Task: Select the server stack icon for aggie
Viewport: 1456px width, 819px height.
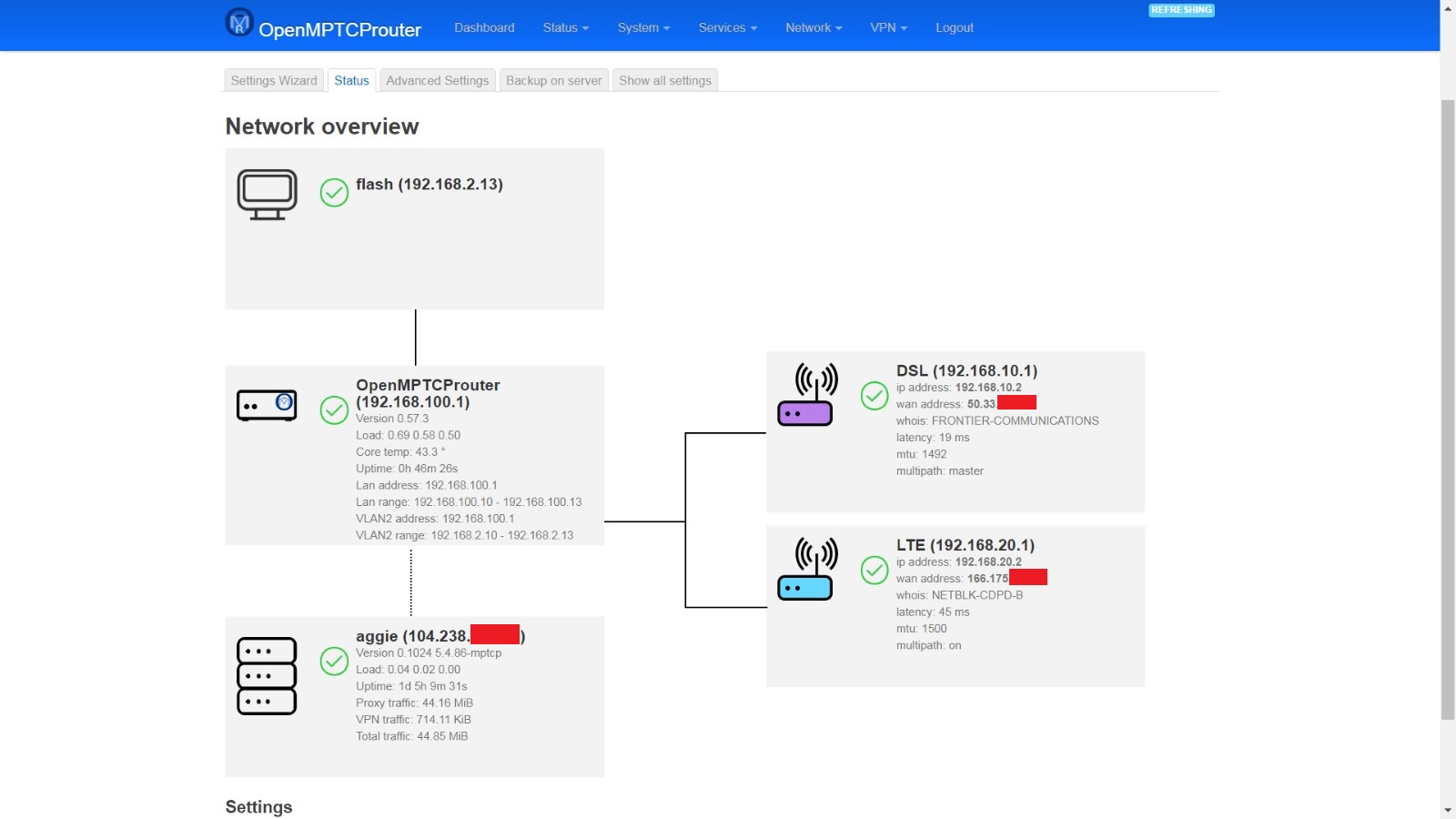Action: click(267, 675)
